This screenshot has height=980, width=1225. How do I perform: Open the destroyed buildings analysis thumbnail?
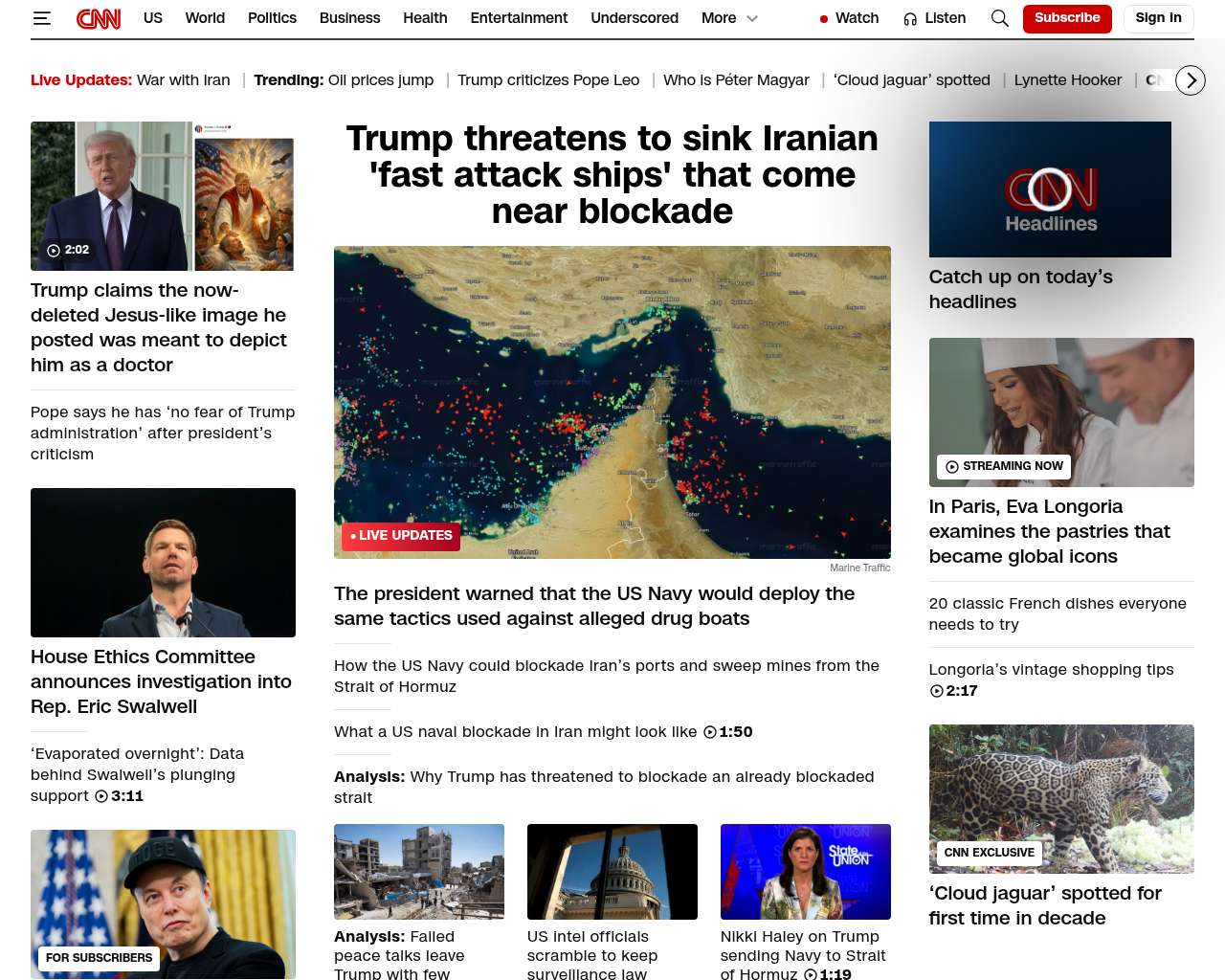click(x=419, y=872)
